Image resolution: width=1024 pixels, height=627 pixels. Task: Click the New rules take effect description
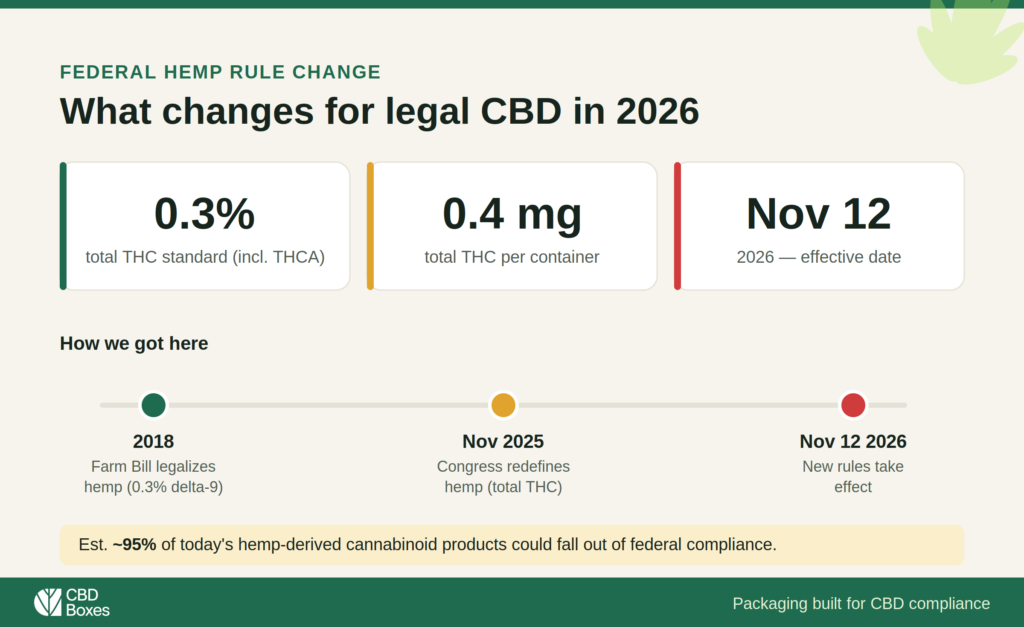(x=853, y=477)
